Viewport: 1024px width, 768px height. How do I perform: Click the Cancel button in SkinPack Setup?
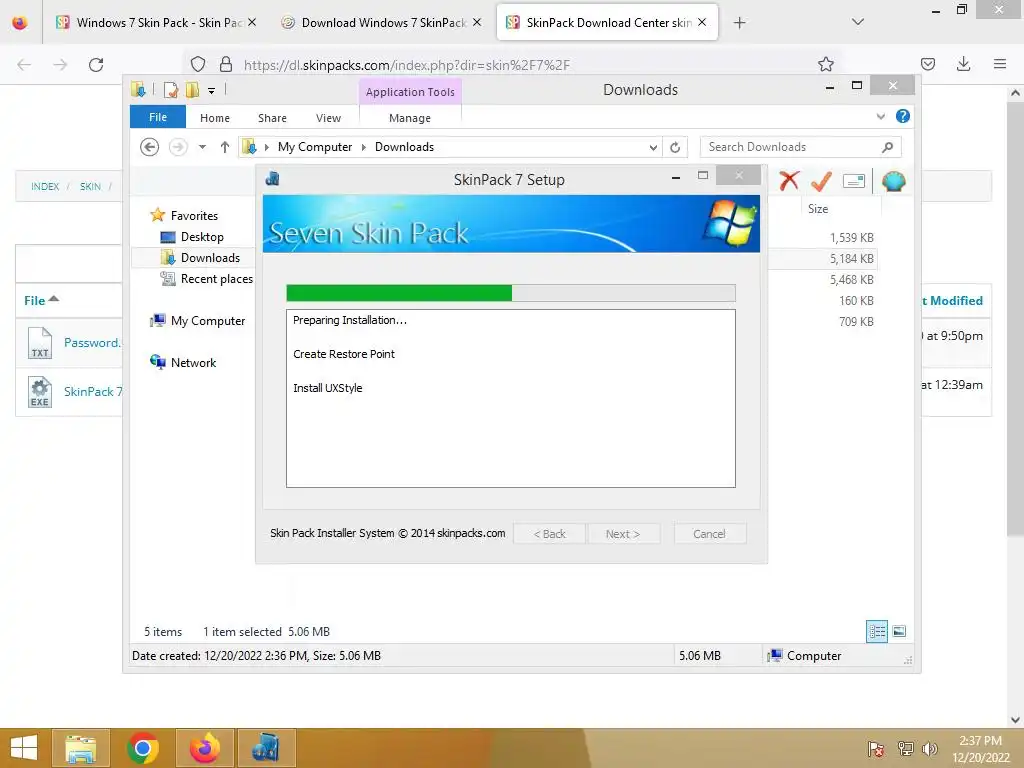[709, 534]
